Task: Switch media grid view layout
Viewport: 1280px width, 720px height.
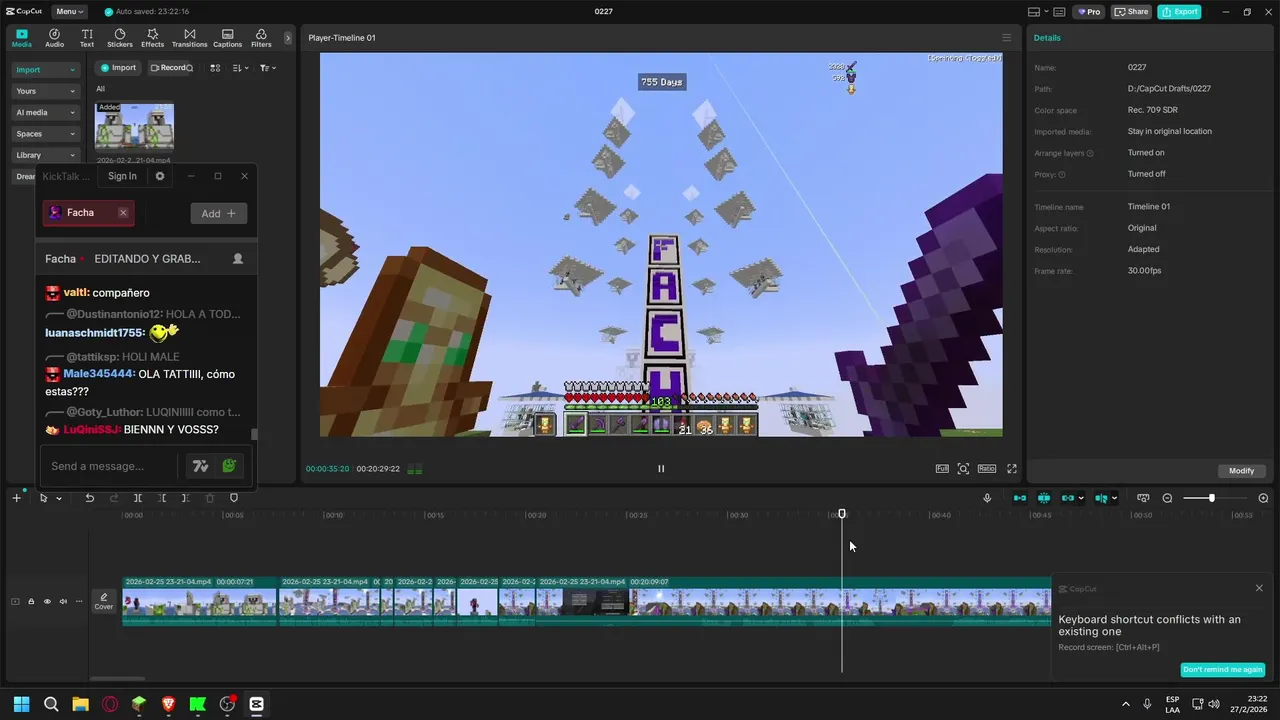Action: (x=214, y=68)
